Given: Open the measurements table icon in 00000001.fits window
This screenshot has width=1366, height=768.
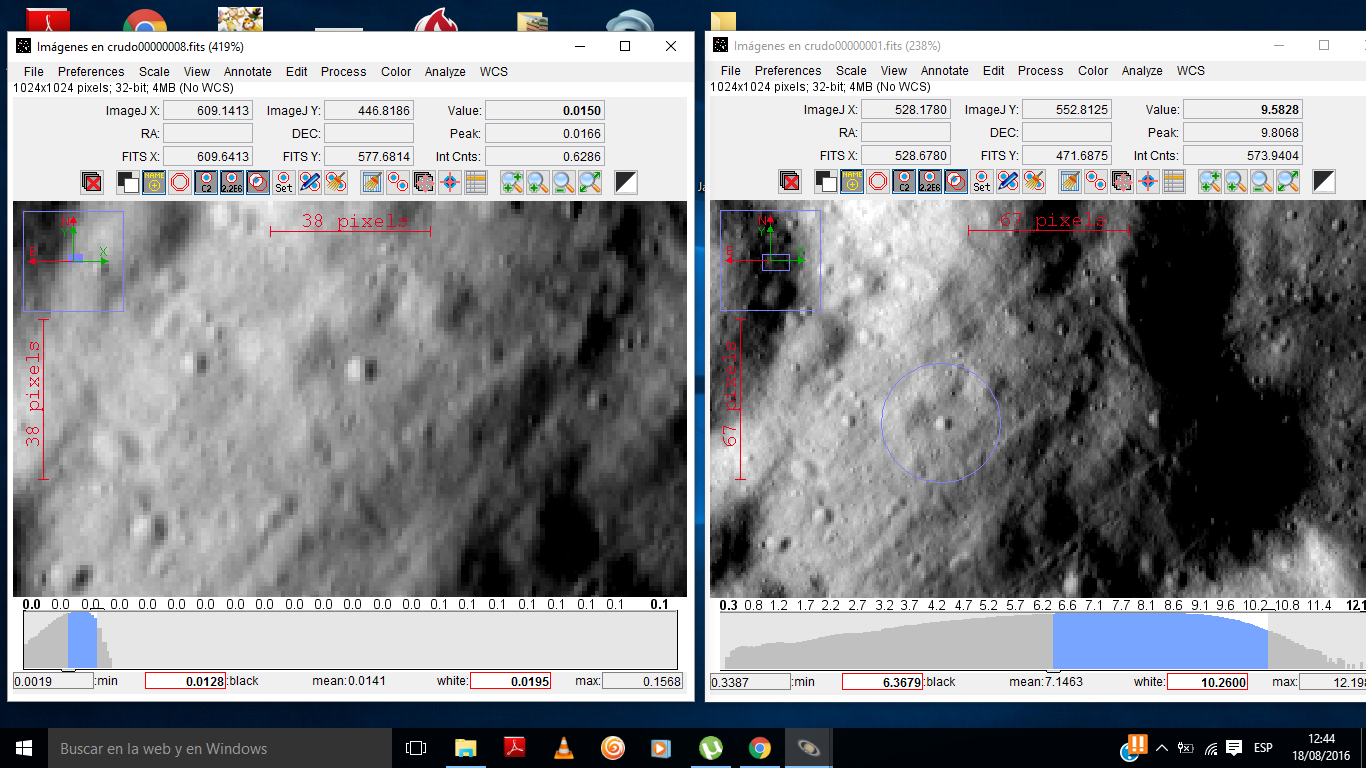Looking at the screenshot, I should tap(1174, 182).
